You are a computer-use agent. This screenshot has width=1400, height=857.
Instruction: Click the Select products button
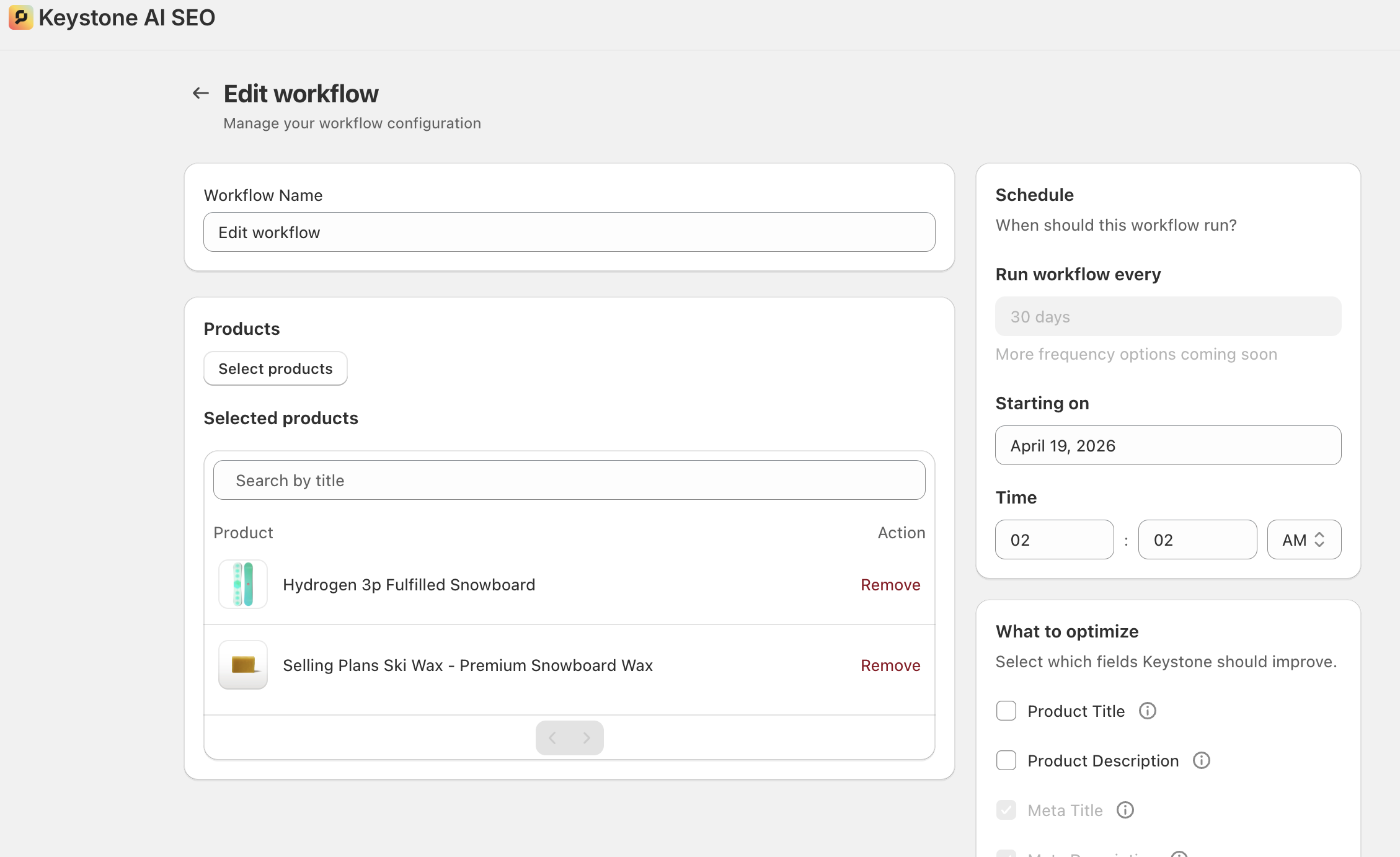(x=275, y=368)
